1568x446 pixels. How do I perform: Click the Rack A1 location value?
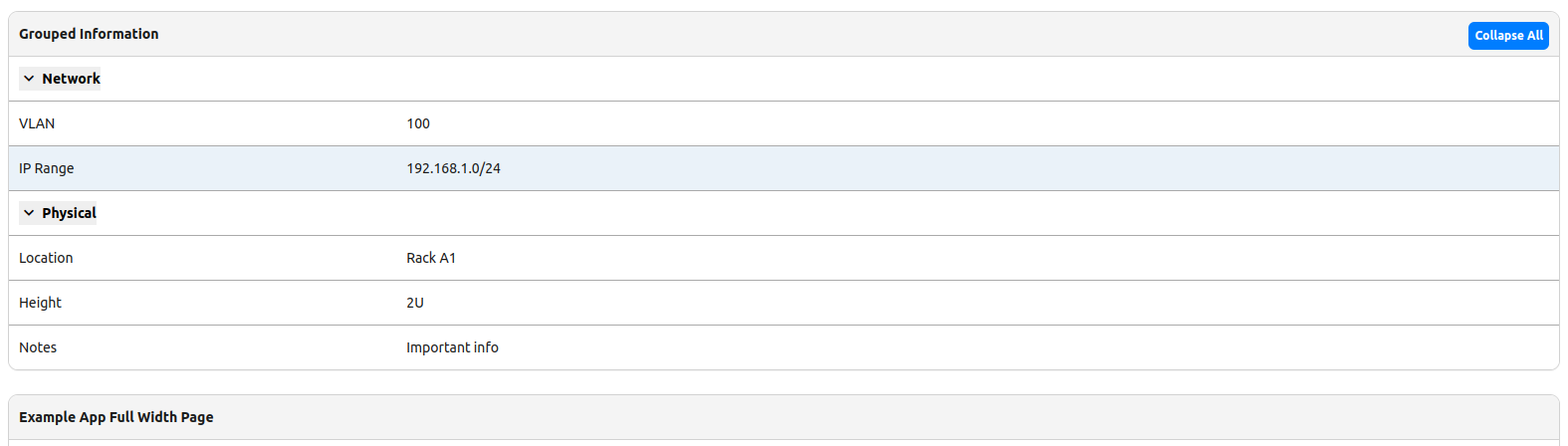pos(431,258)
